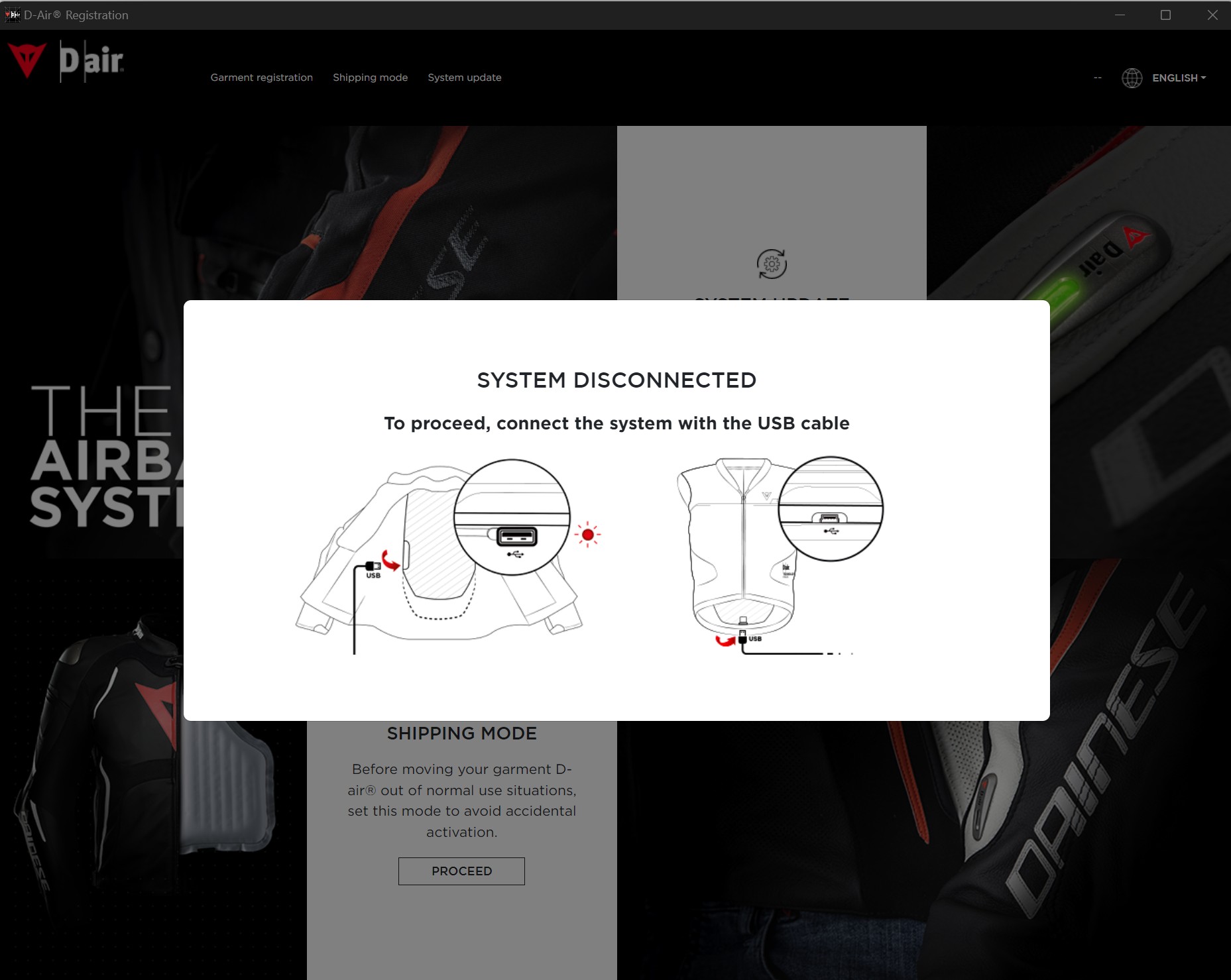Click the vest USB connection illustration
This screenshot has height=980, width=1231.
coord(780,555)
